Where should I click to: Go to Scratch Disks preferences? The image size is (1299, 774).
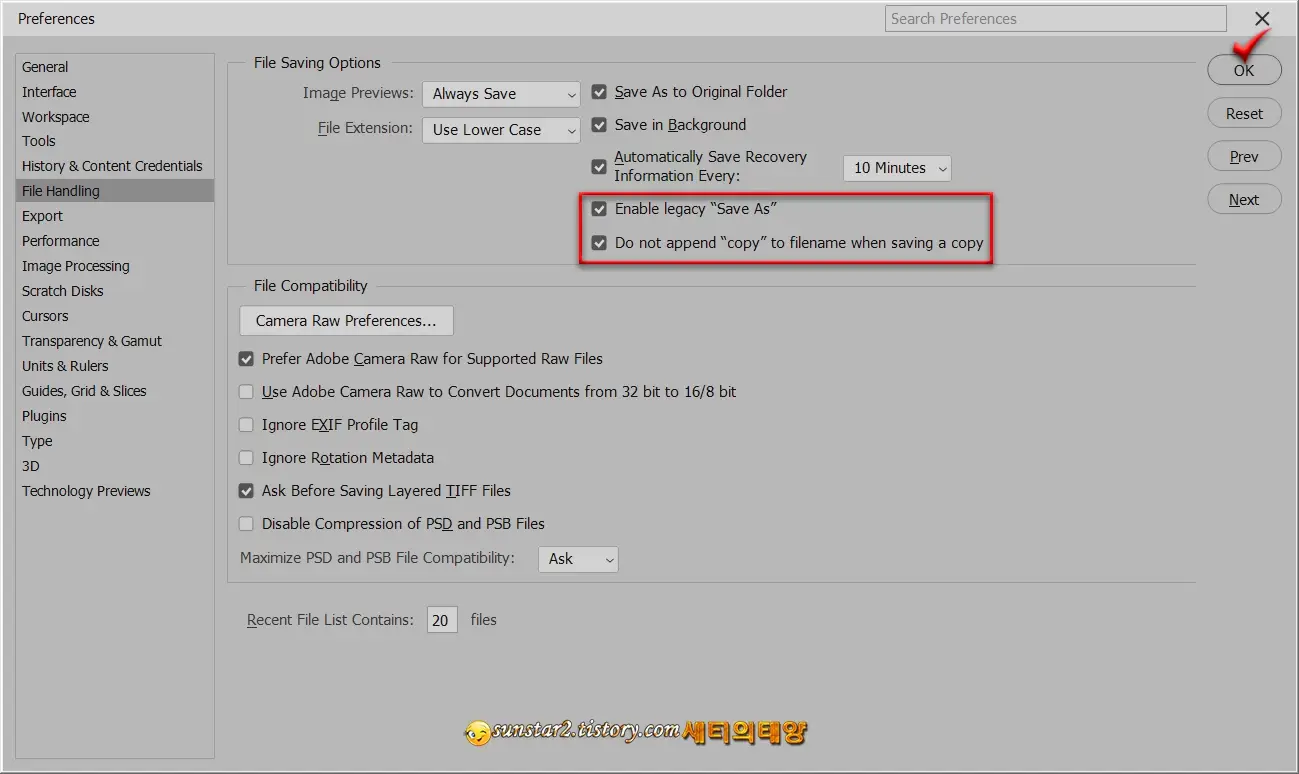coord(115,291)
